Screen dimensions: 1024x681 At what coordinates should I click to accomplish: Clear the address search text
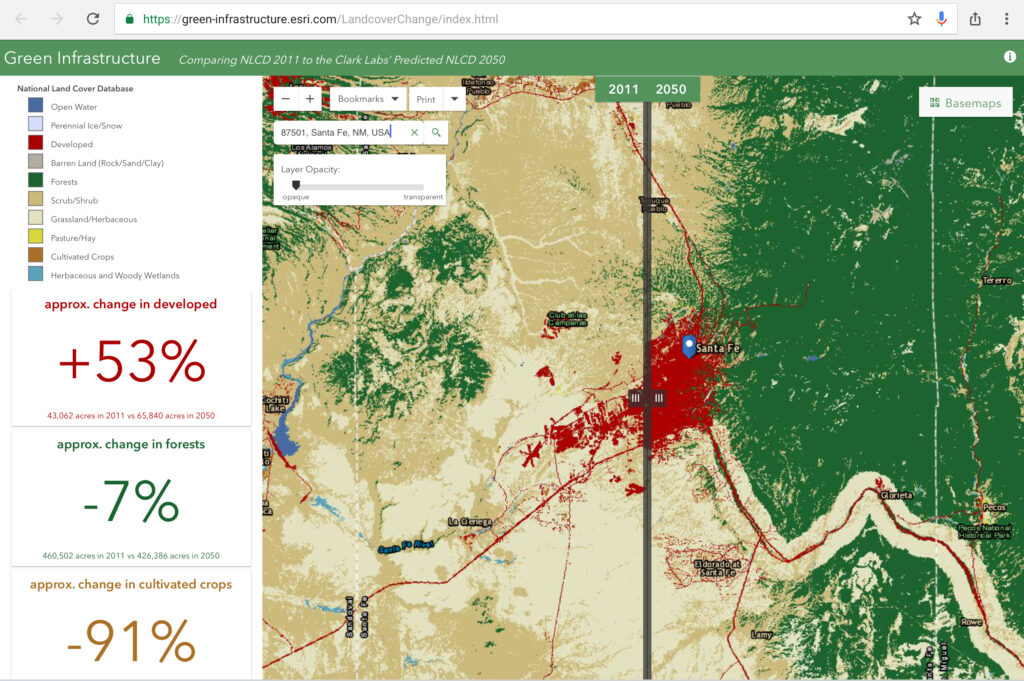414,132
